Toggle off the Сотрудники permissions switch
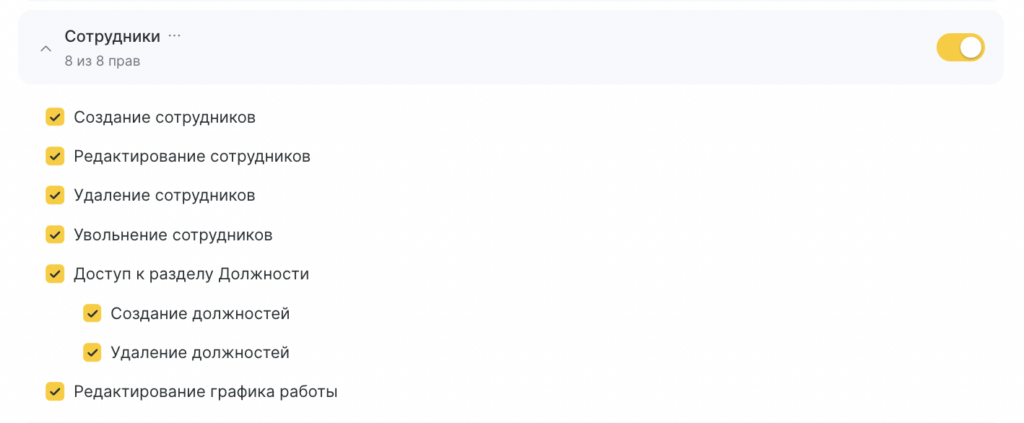 (960, 47)
